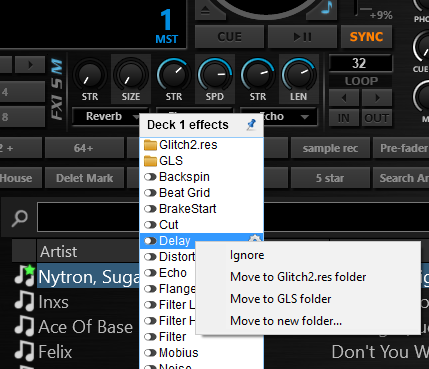The image size is (429, 369).
Task: Click the Artist column header
Action: (88, 251)
